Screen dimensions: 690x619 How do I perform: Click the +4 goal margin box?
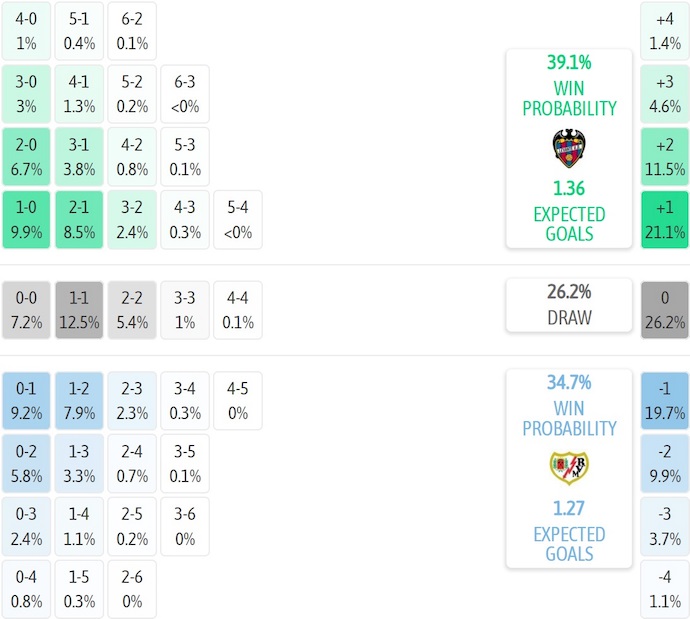click(x=665, y=30)
